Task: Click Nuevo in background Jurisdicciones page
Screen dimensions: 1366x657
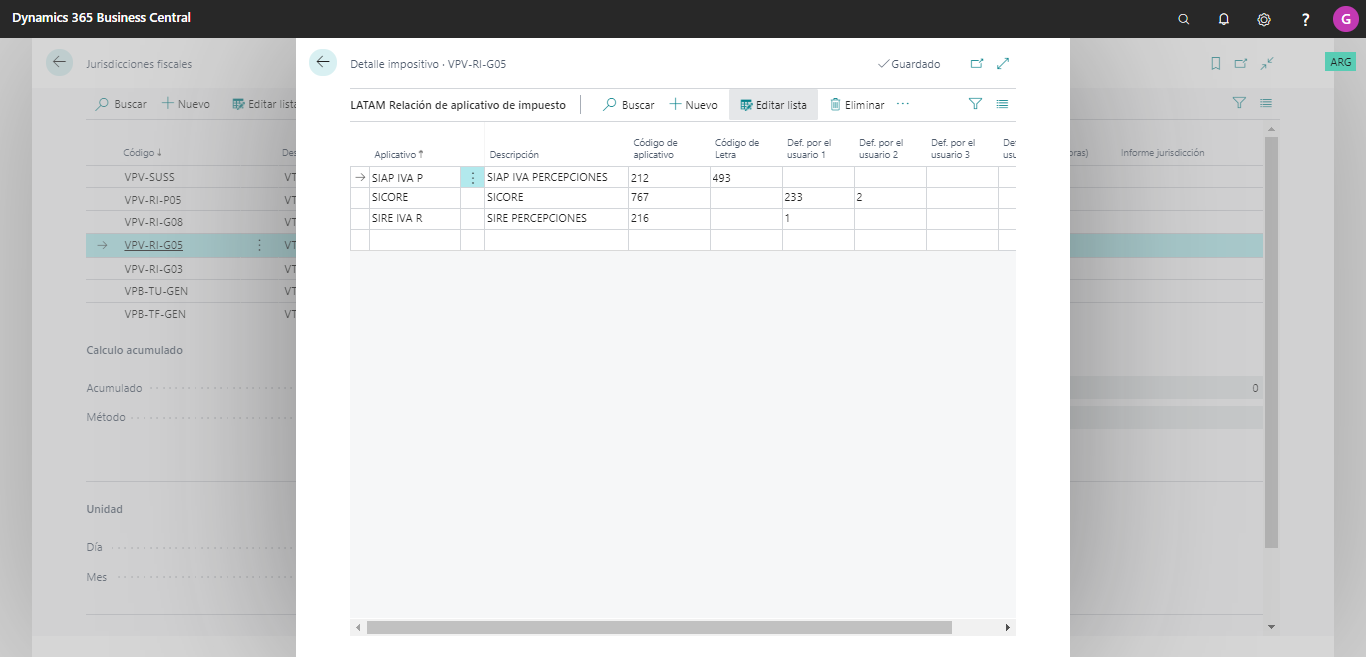Action: pos(186,104)
